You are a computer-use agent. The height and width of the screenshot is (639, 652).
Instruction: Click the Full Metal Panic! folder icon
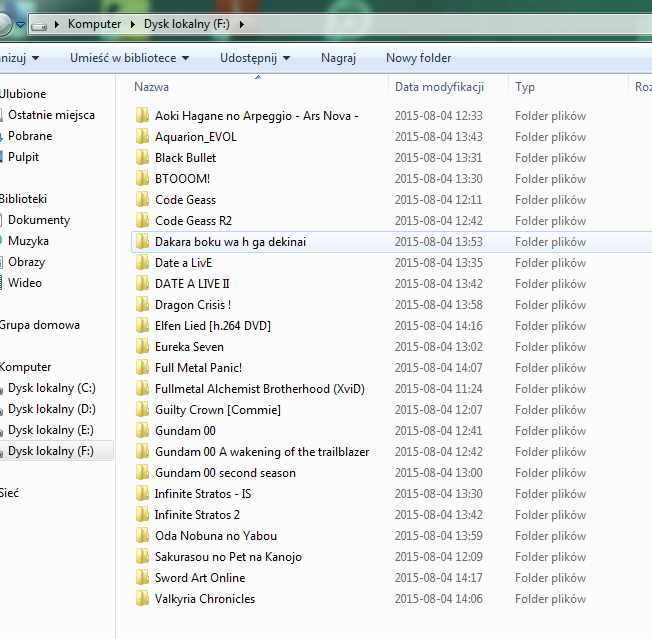click(x=142, y=367)
